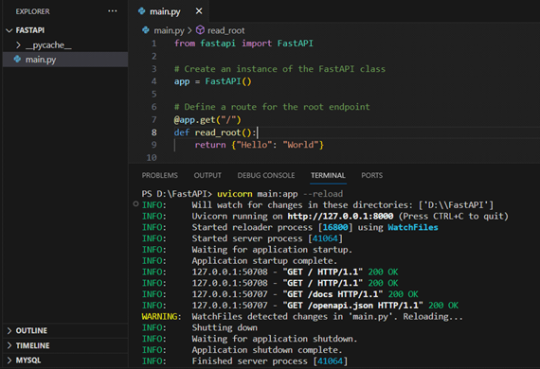Click line number 10 in editor gutter

coord(152,158)
